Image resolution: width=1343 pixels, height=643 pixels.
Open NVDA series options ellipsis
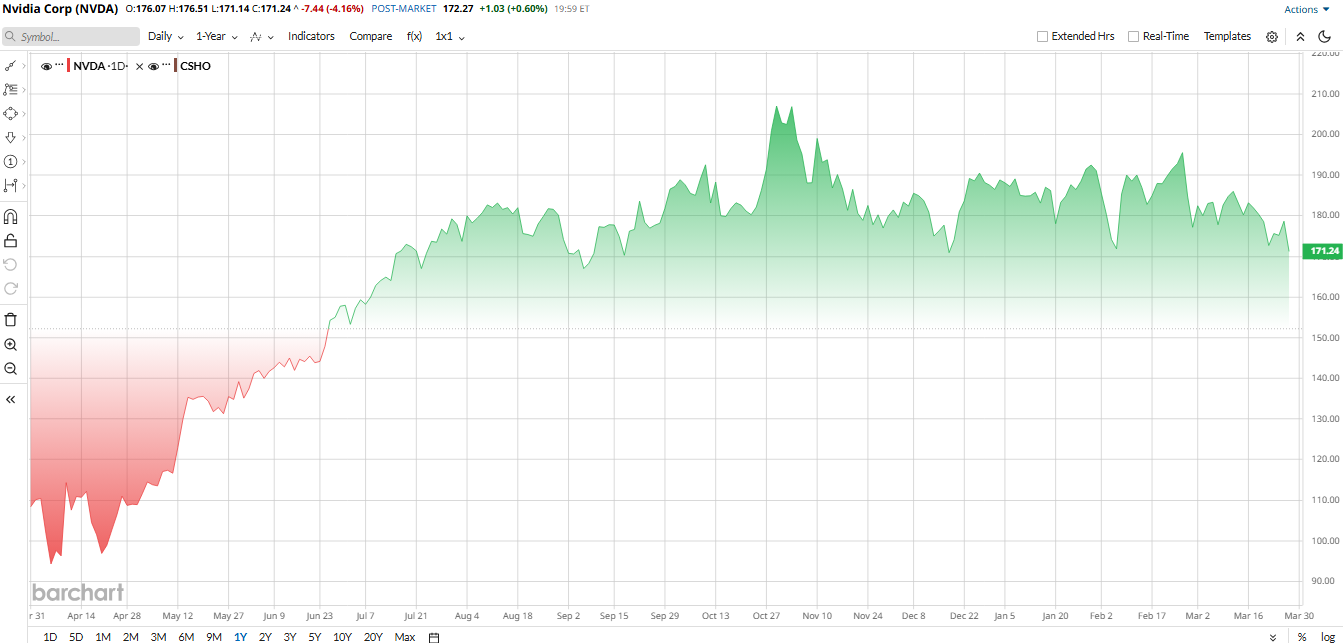59,66
